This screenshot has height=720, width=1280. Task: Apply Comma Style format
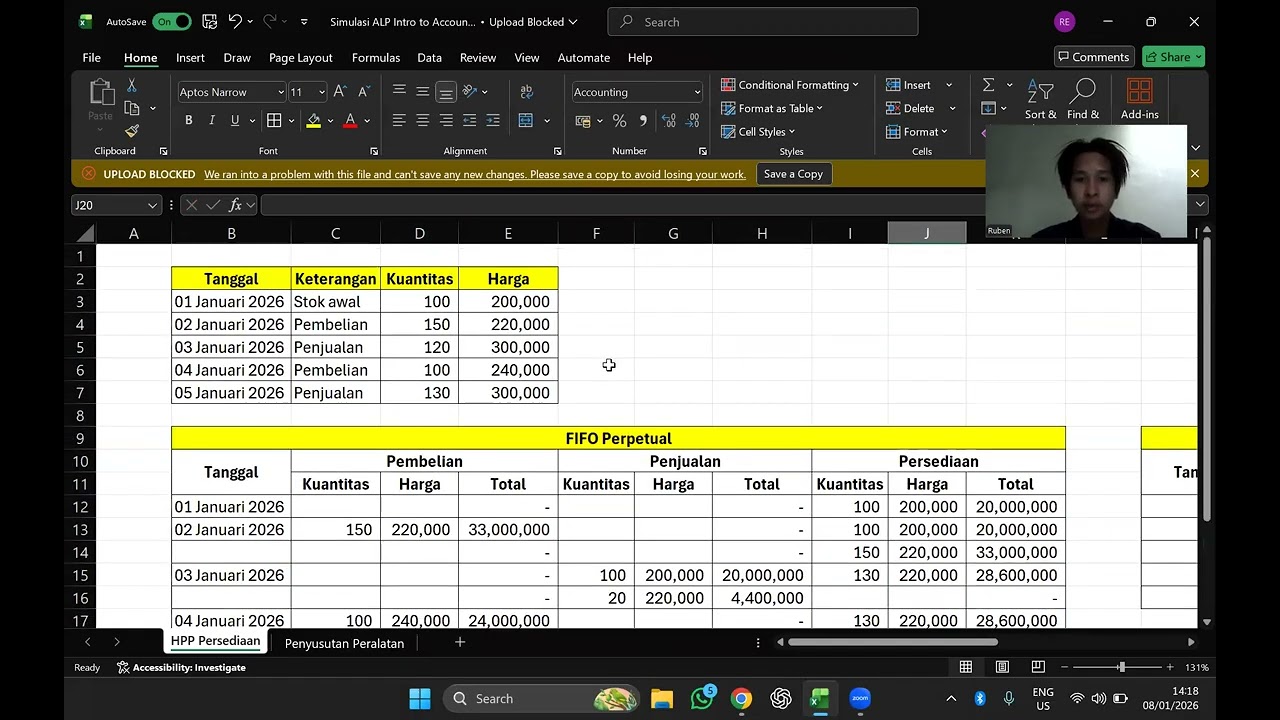point(643,120)
